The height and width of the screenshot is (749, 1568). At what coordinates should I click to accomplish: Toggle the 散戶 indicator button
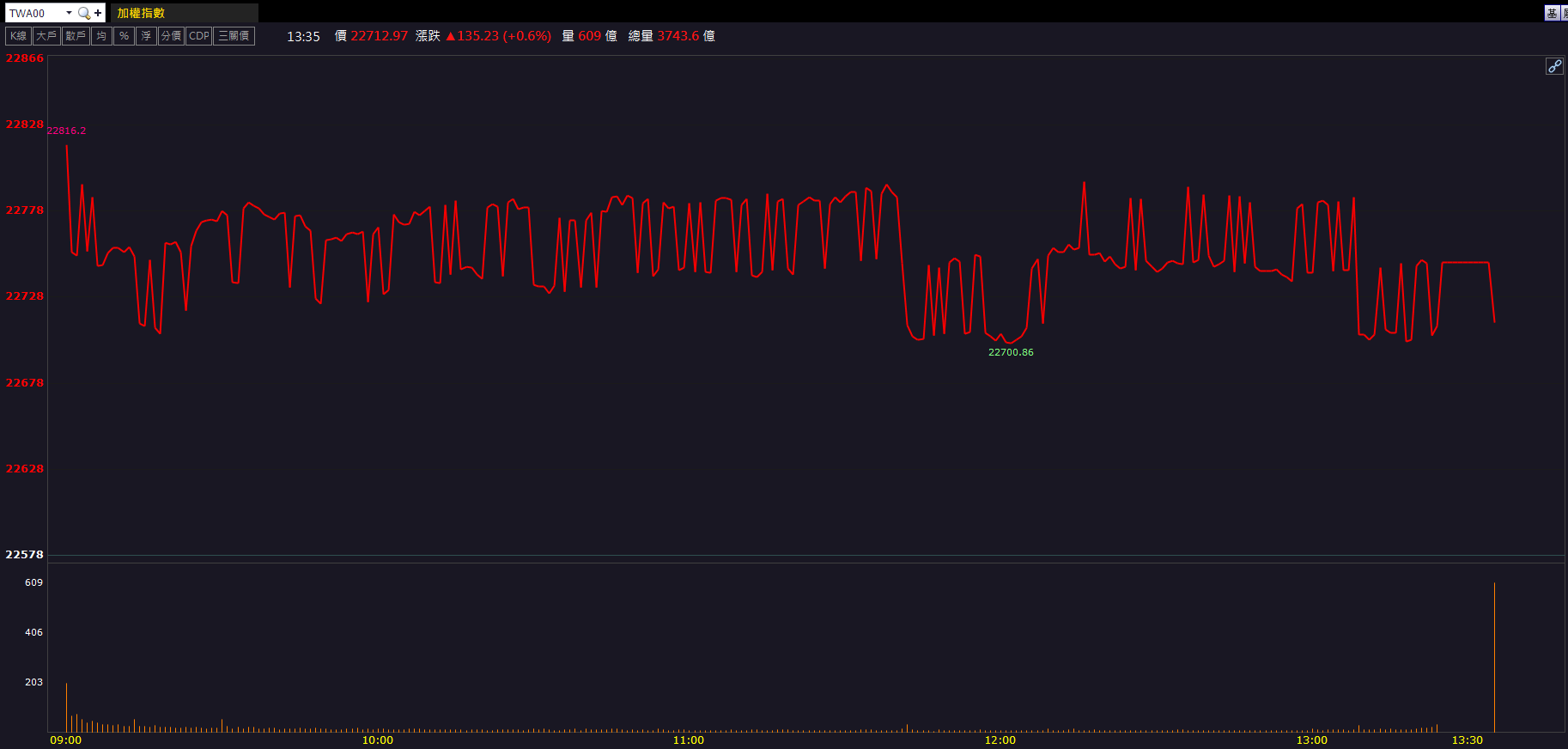click(x=76, y=36)
